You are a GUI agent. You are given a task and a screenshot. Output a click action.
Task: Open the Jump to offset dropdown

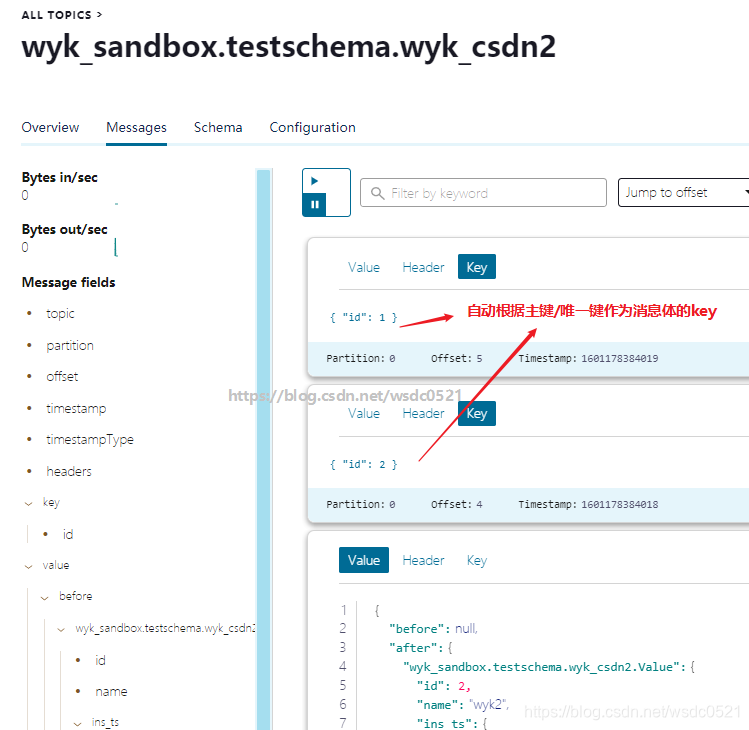684,193
